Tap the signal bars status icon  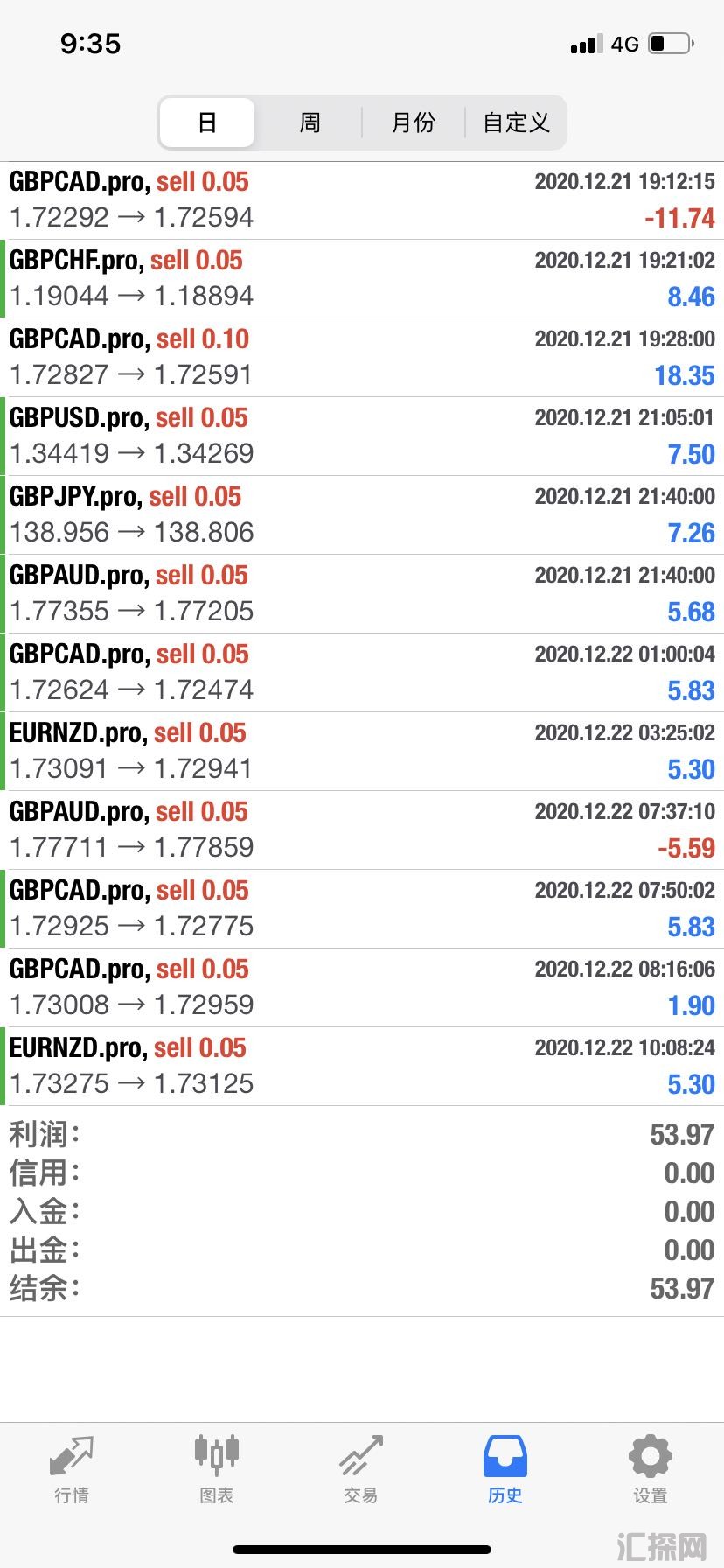tap(586, 45)
